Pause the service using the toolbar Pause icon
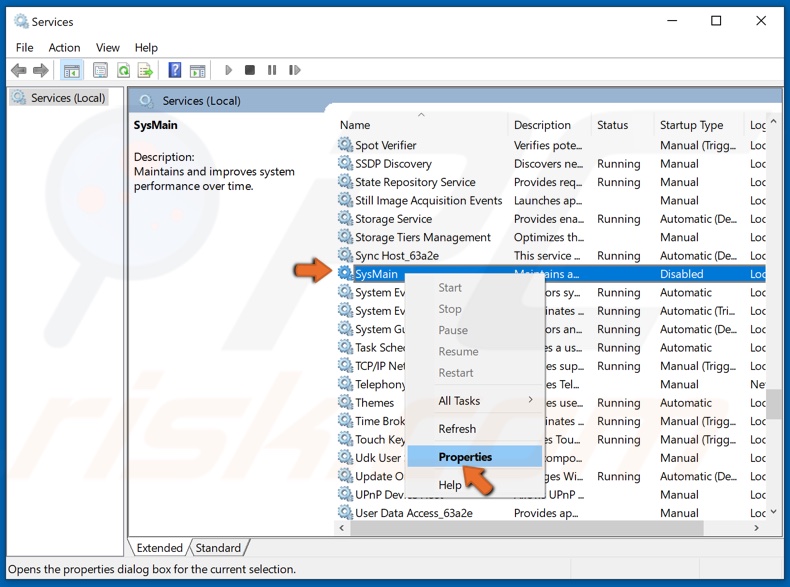This screenshot has height=587, width=790. (272, 70)
